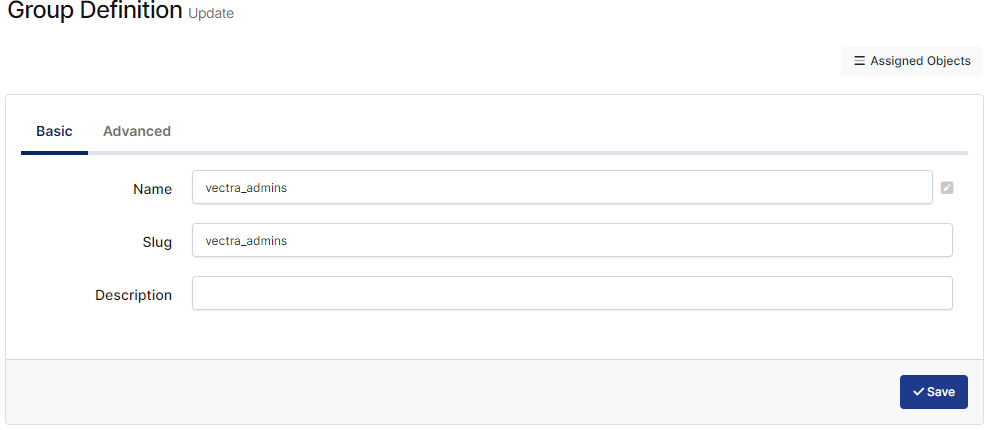Image resolution: width=993 pixels, height=430 pixels.
Task: Click the Description field label
Action: [133, 295]
